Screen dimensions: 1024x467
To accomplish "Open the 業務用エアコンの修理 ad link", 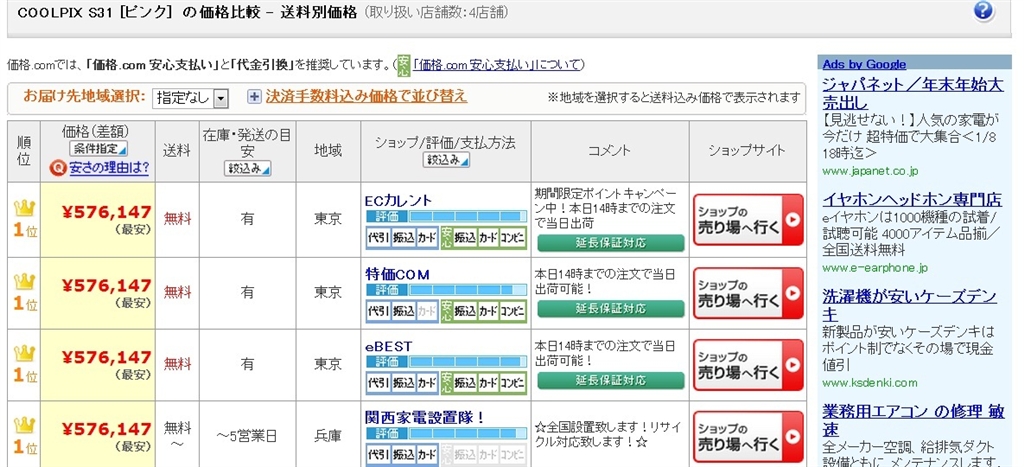I will (x=913, y=420).
